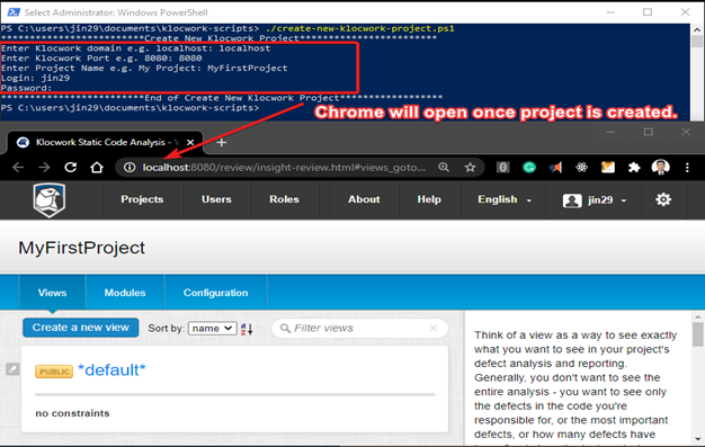Select the Views tab
This screenshot has width=705, height=447.
pos(52,293)
